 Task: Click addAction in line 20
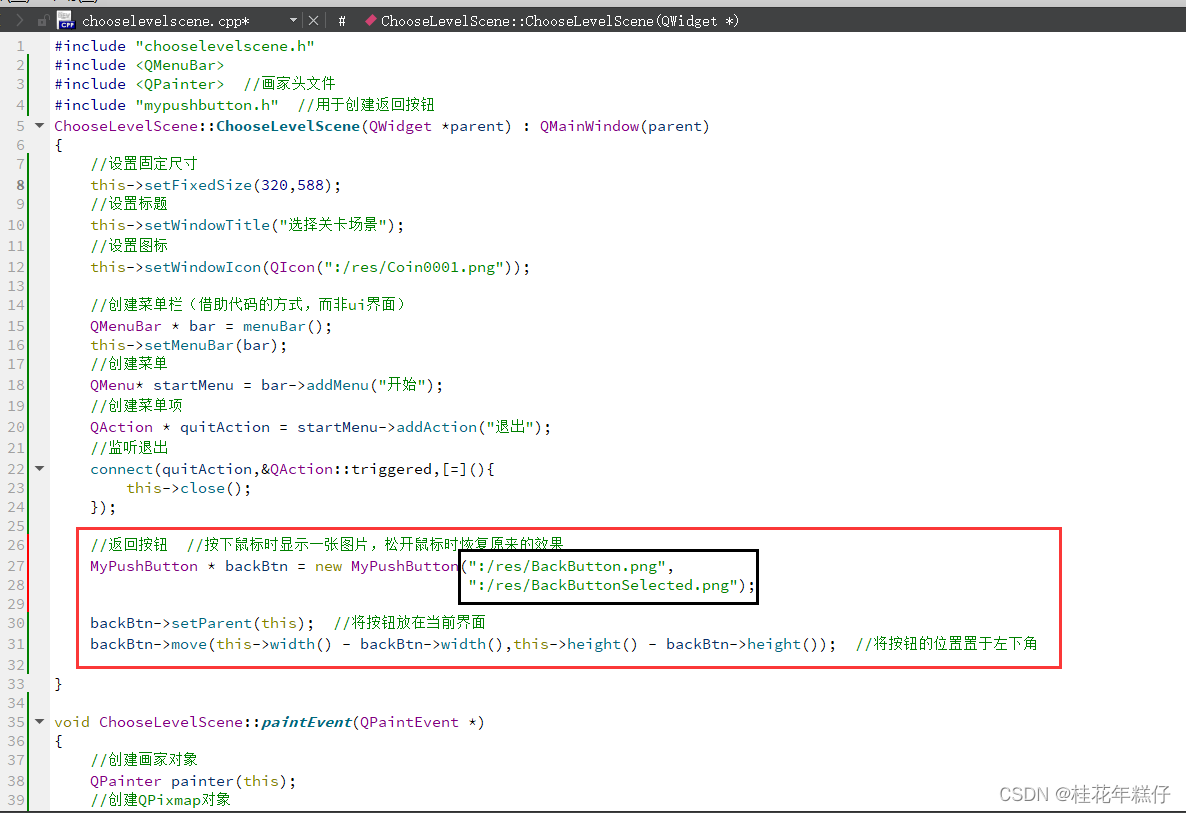436,427
